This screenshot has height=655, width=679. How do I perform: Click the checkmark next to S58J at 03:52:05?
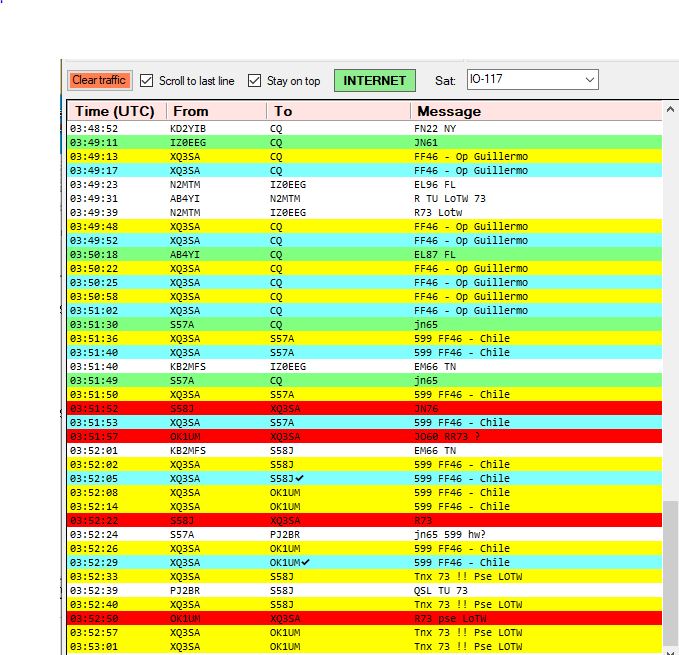pos(299,478)
